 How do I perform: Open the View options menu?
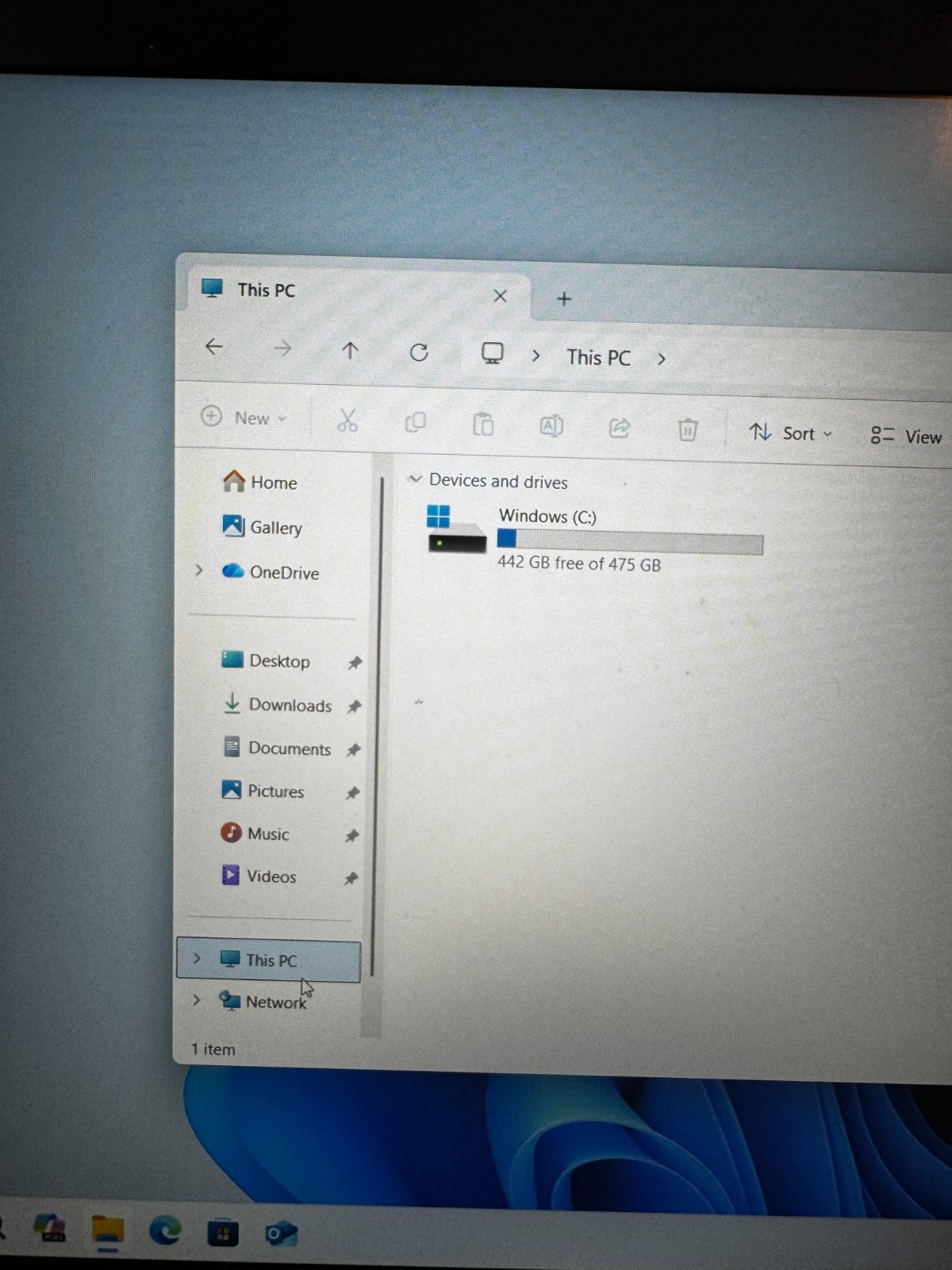point(906,436)
